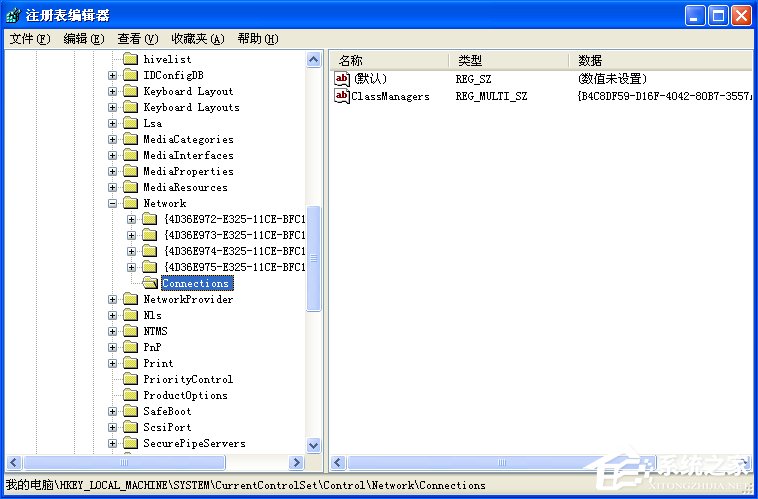The width and height of the screenshot is (758, 499).
Task: Open the 编辑(E) menu
Action: click(x=84, y=39)
